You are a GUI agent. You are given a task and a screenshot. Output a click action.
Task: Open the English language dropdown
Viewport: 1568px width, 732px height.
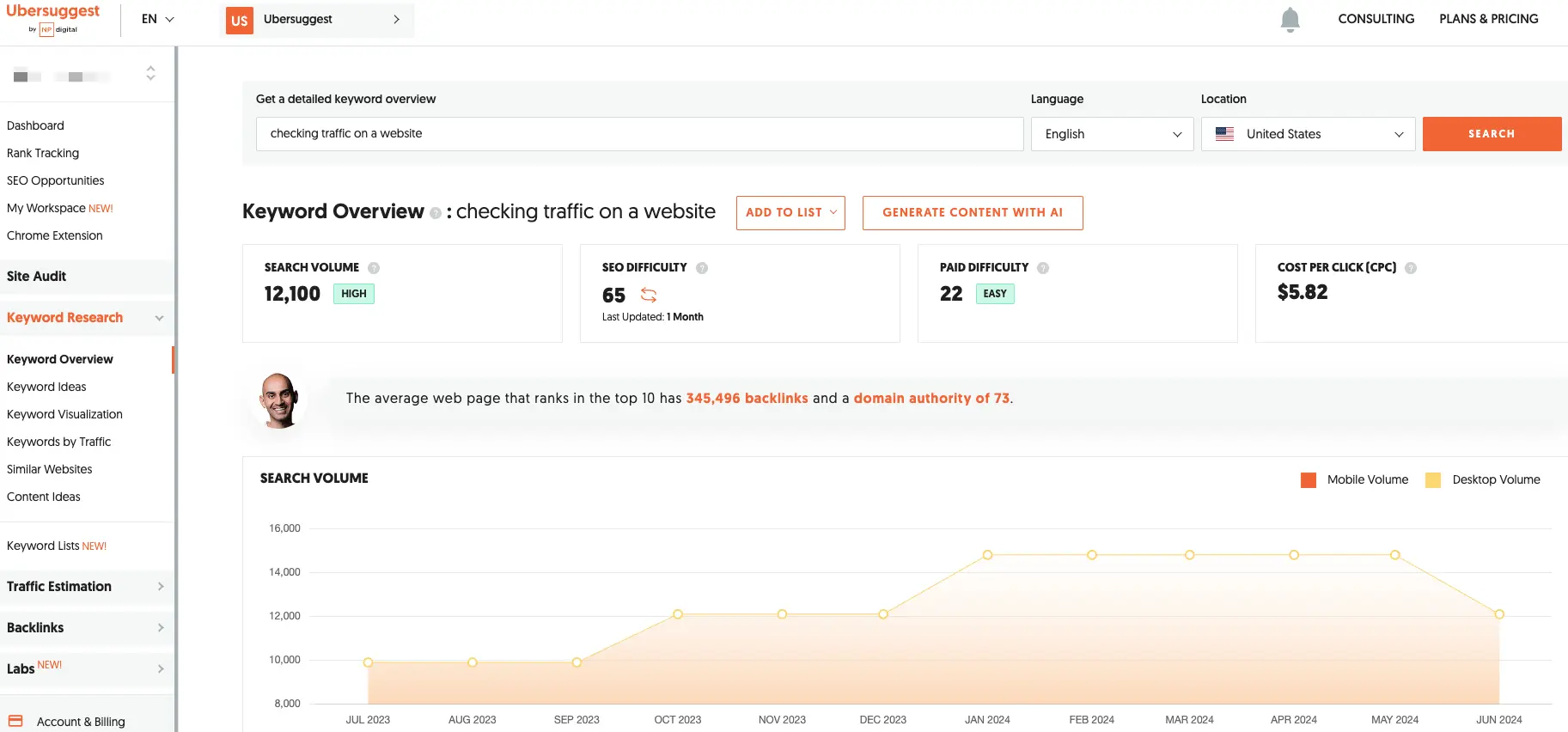pyautogui.click(x=1112, y=134)
